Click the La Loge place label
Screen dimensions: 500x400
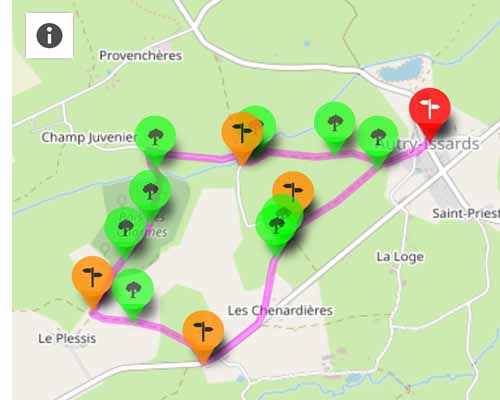(x=400, y=257)
